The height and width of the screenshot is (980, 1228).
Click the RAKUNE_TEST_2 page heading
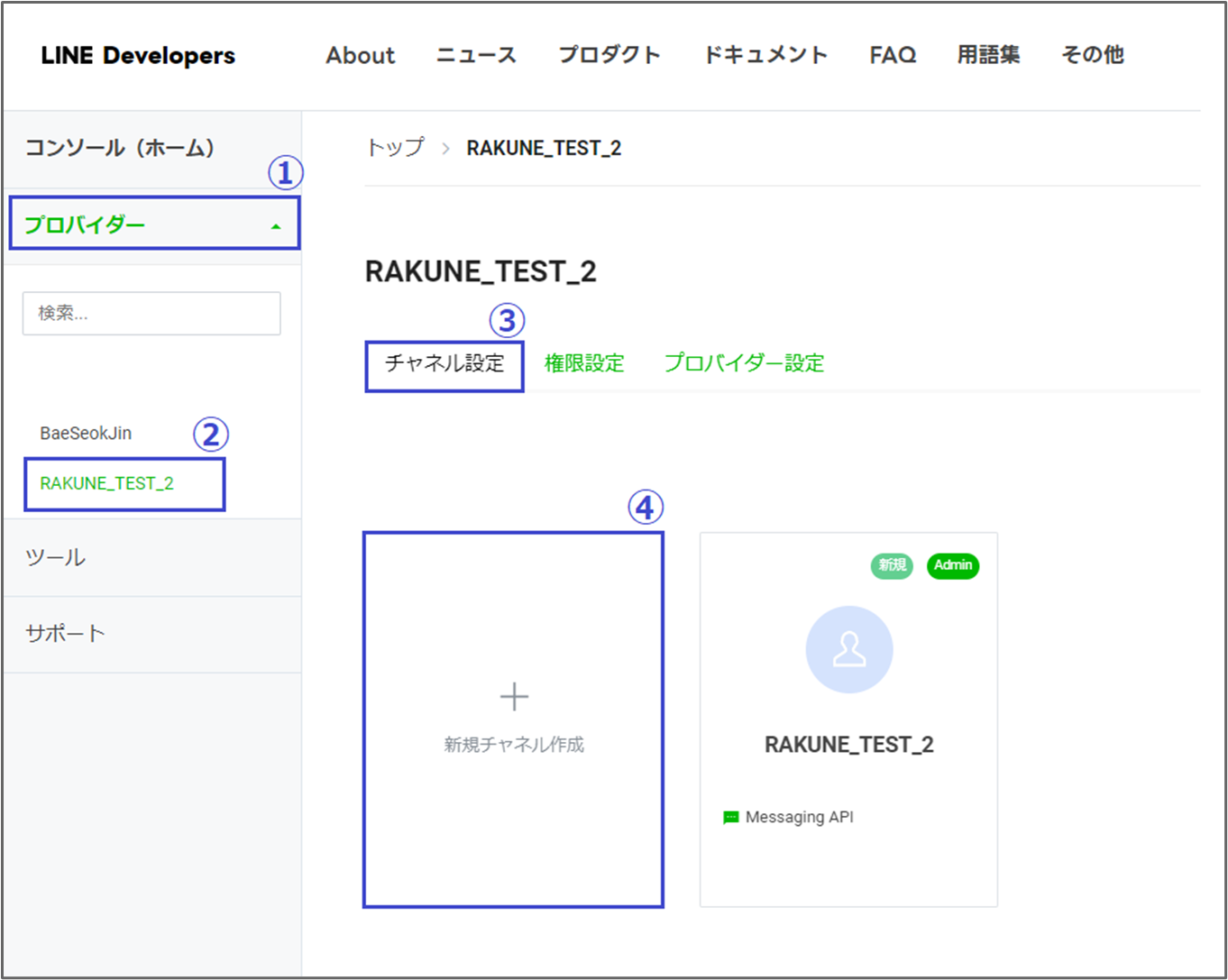click(x=481, y=271)
